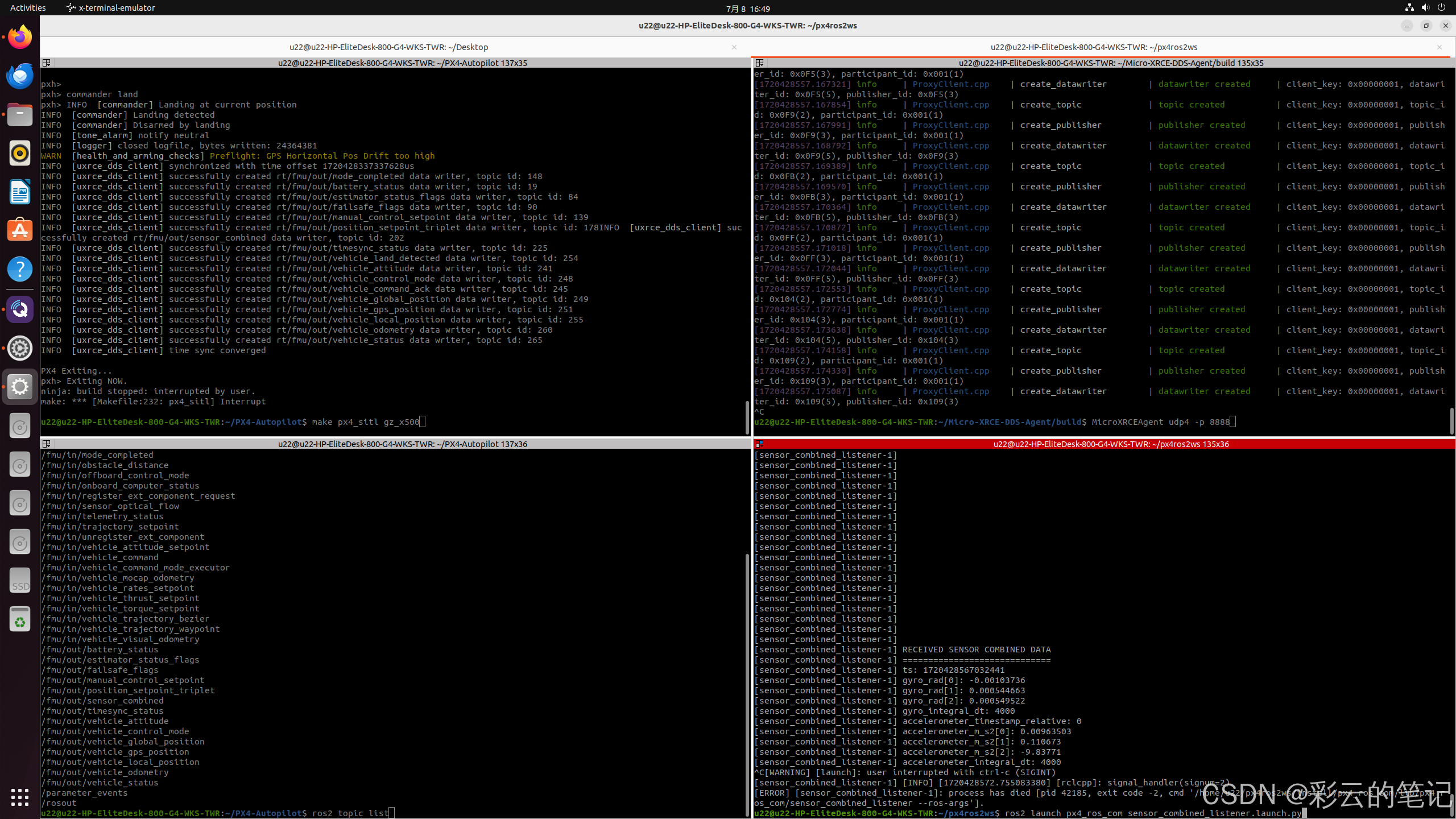Open the Settings gear icon in the dock
This screenshot has height=819, width=1456.
click(x=20, y=348)
